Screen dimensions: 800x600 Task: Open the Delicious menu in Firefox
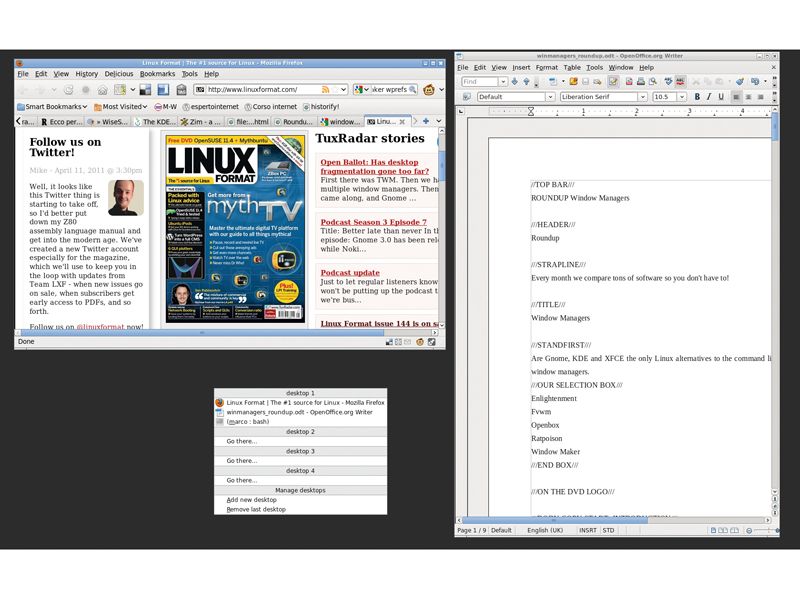[118, 73]
